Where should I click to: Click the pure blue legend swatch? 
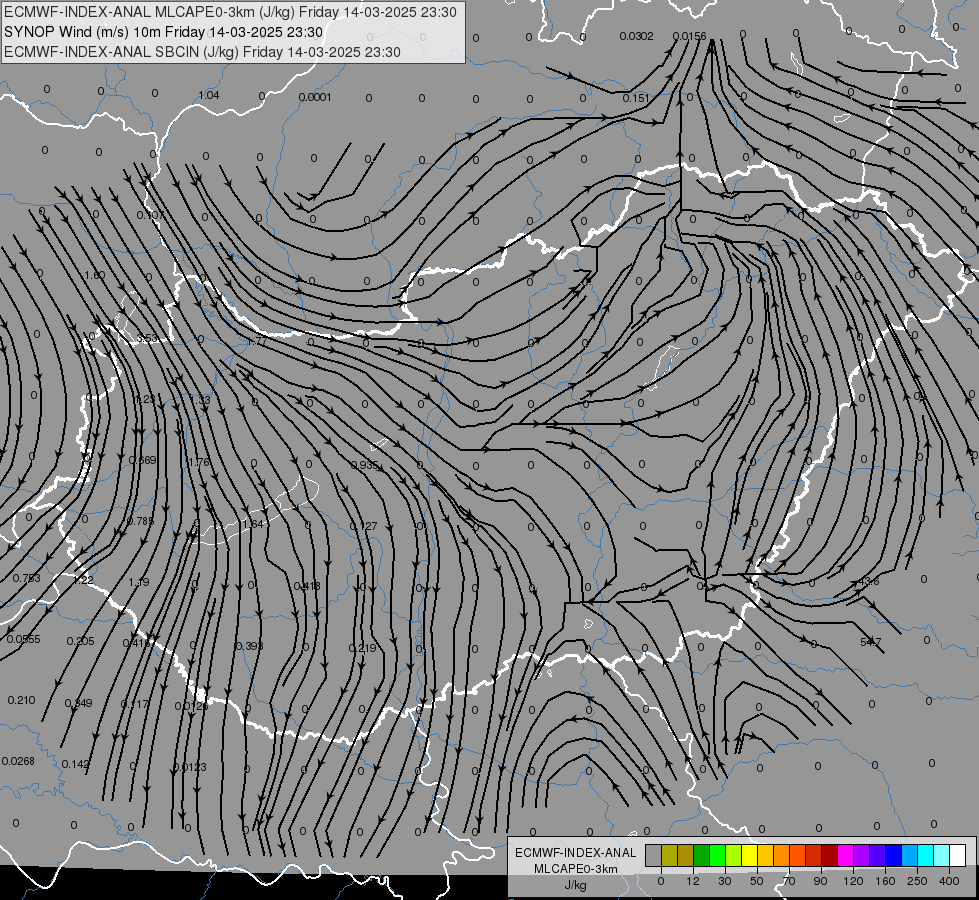tap(893, 855)
